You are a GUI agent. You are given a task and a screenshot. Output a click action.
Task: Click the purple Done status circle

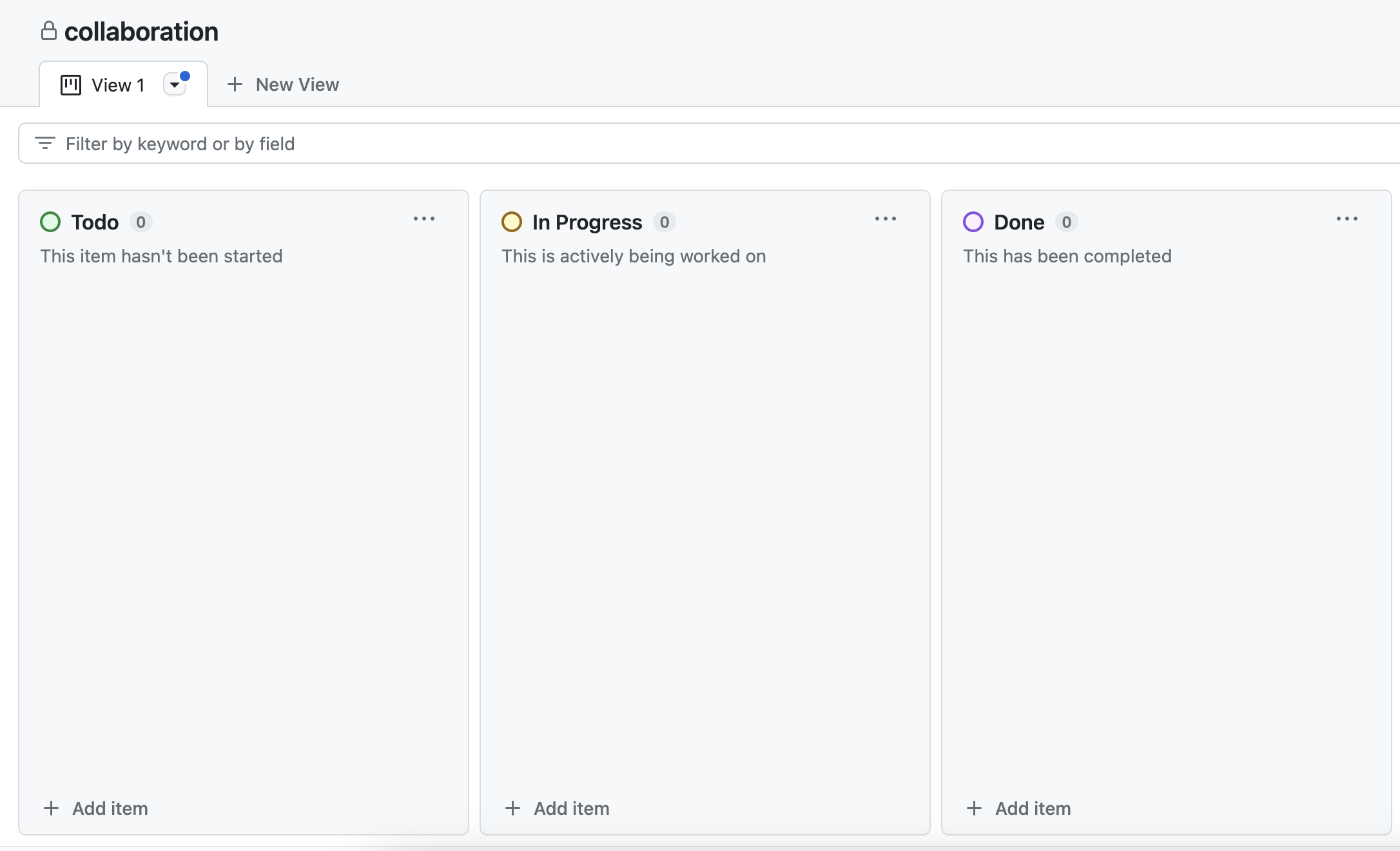(x=973, y=222)
